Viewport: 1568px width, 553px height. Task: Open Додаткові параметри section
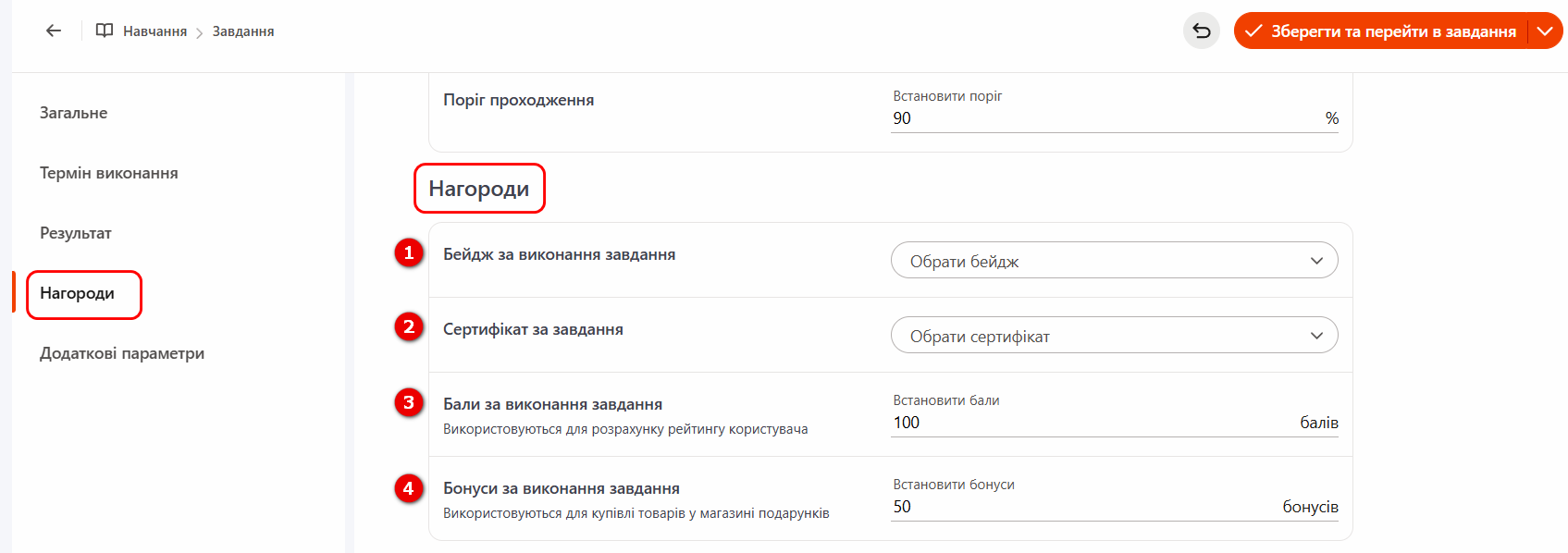(122, 353)
